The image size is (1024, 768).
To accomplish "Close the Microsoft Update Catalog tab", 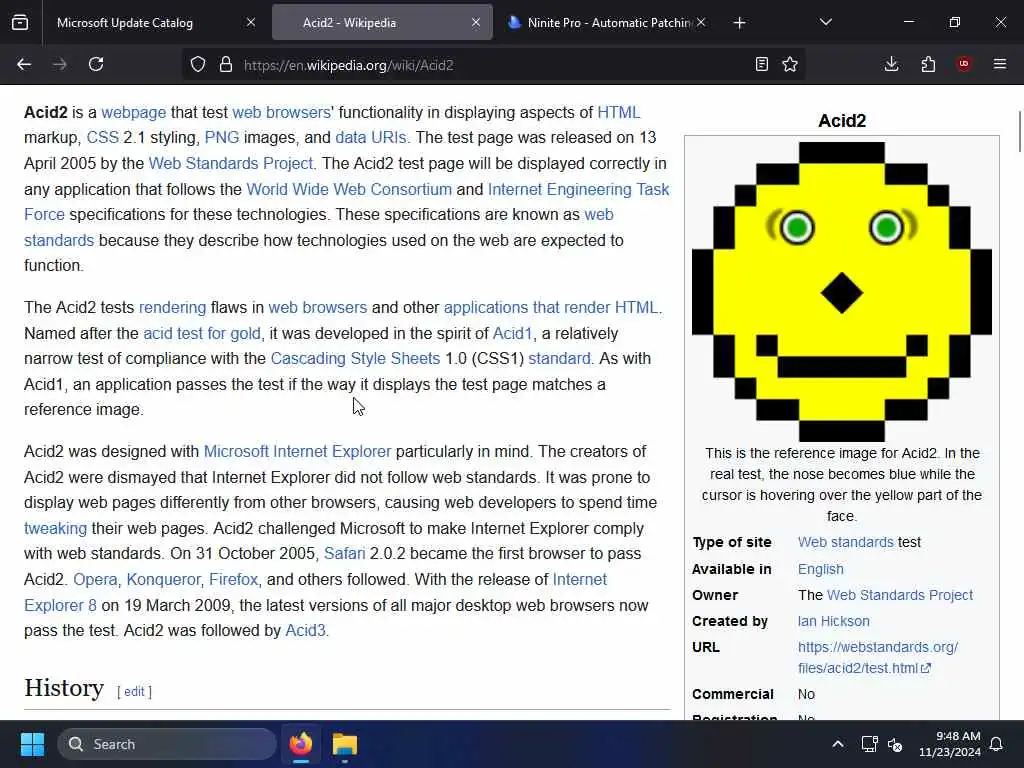I will [251, 22].
